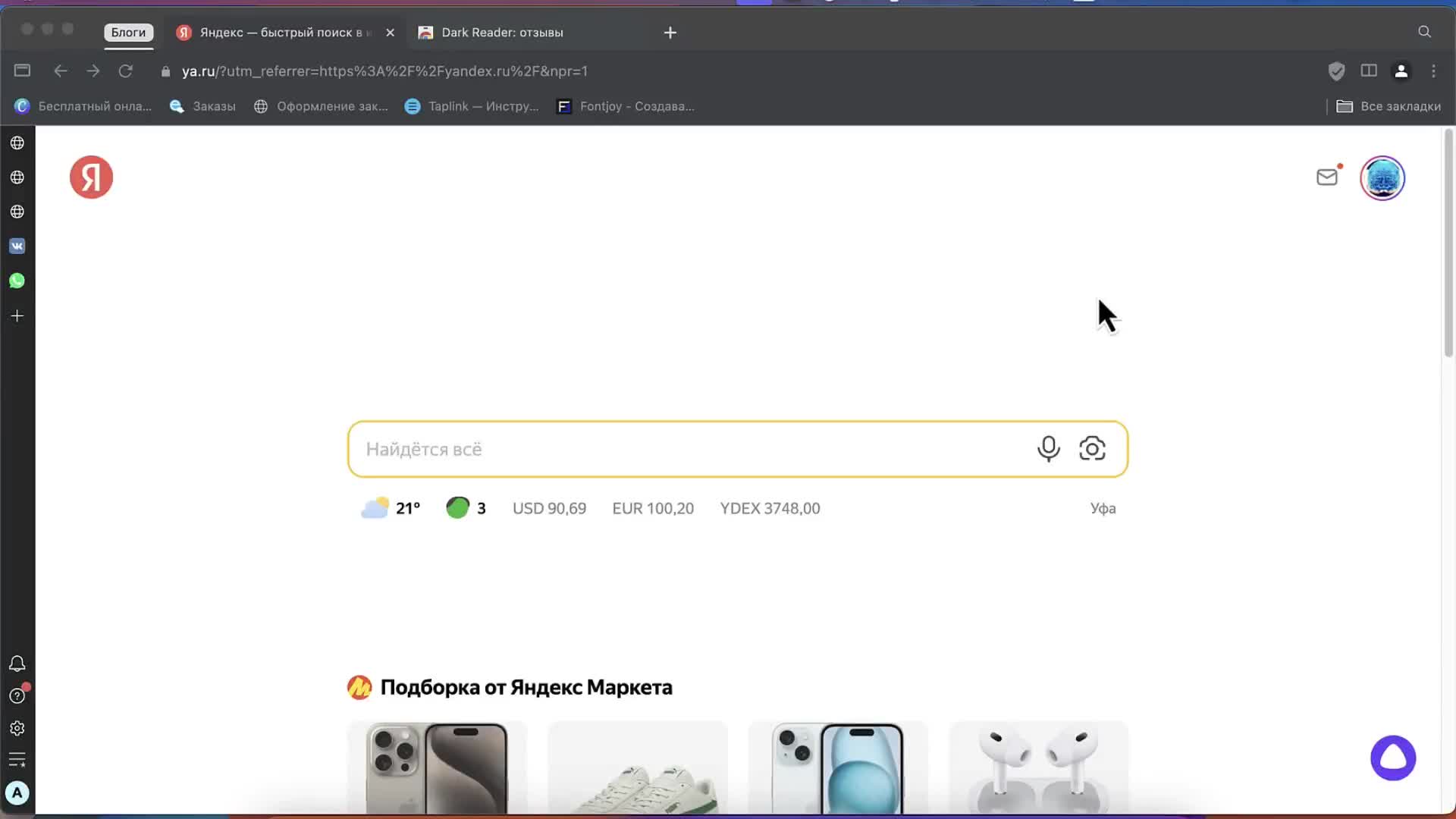1456x819 pixels.
Task: Open Все закладки bookmarks panel
Action: pos(1389,106)
